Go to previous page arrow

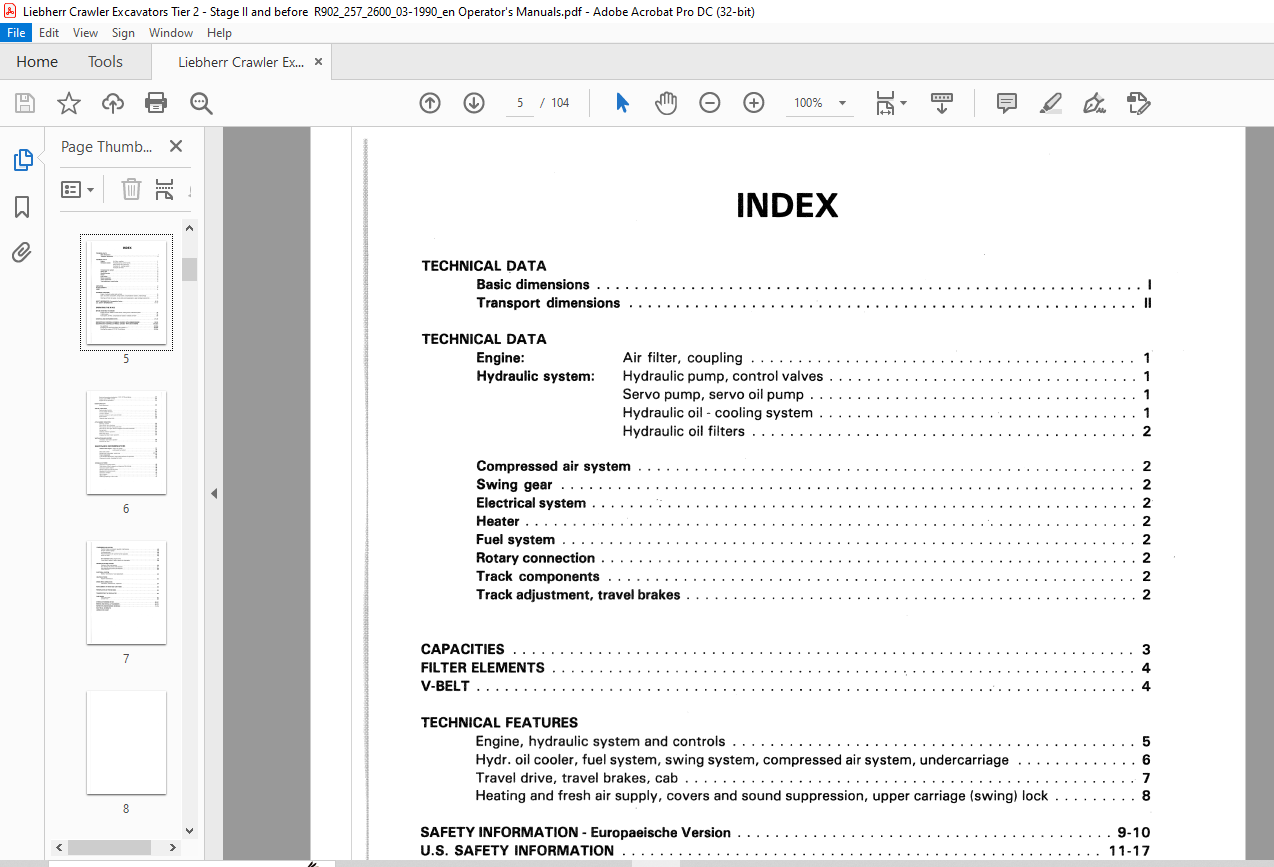pyautogui.click(x=430, y=103)
